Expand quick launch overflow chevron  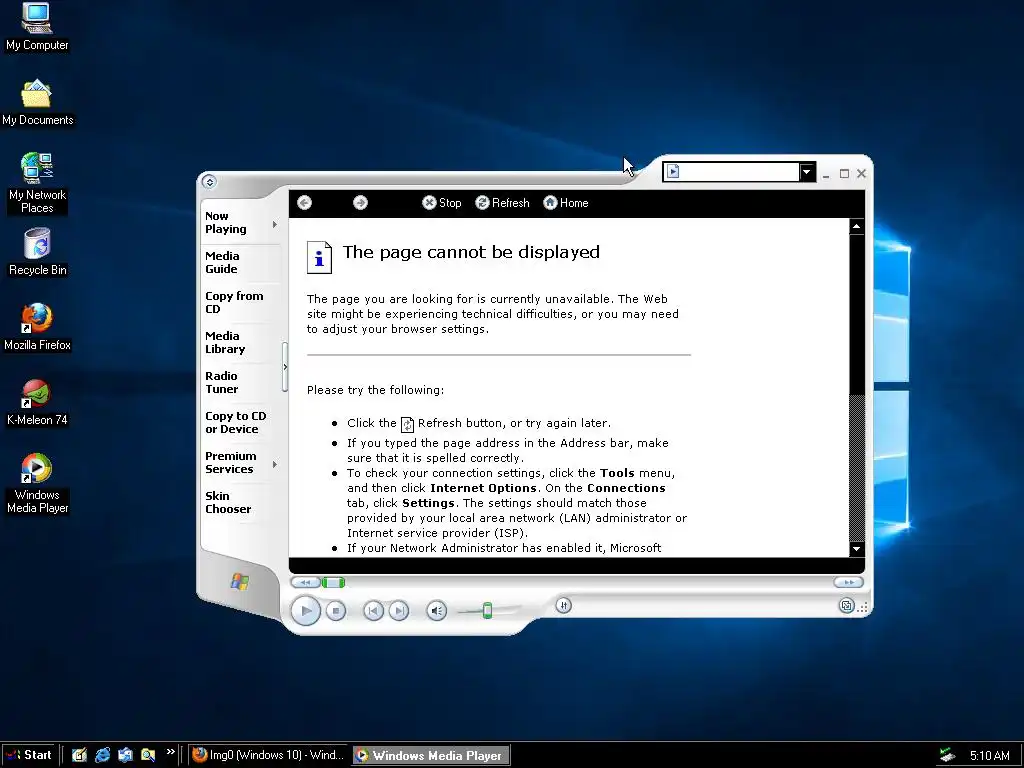tap(170, 752)
